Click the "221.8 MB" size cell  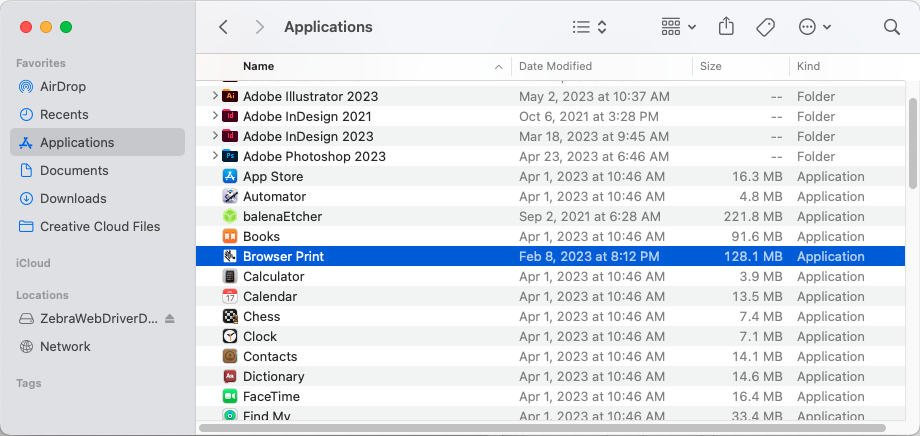pos(753,217)
